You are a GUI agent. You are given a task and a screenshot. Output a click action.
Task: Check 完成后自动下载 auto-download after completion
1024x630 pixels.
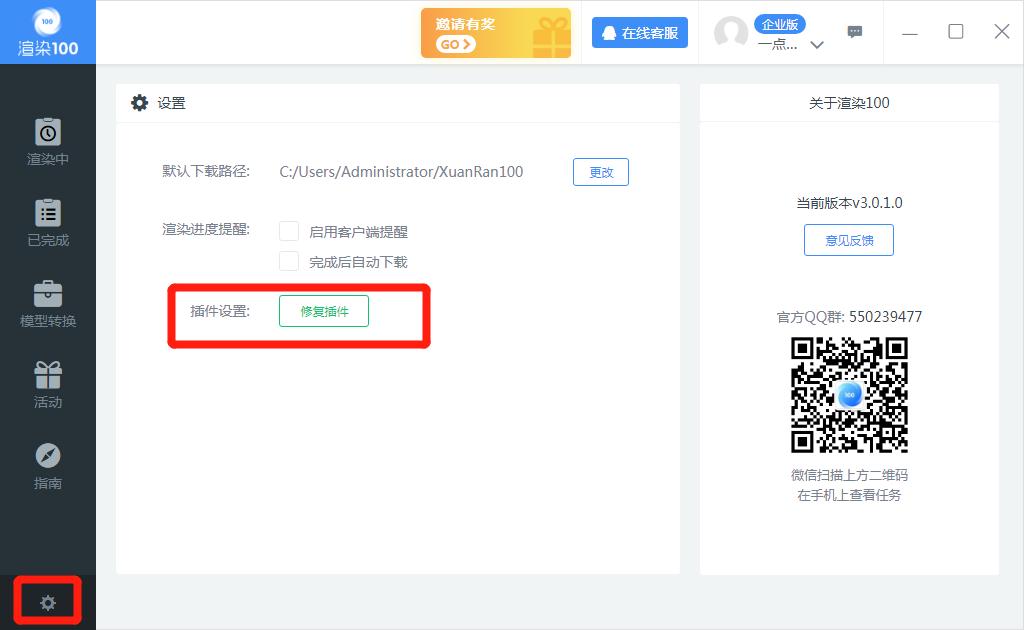tap(289, 261)
